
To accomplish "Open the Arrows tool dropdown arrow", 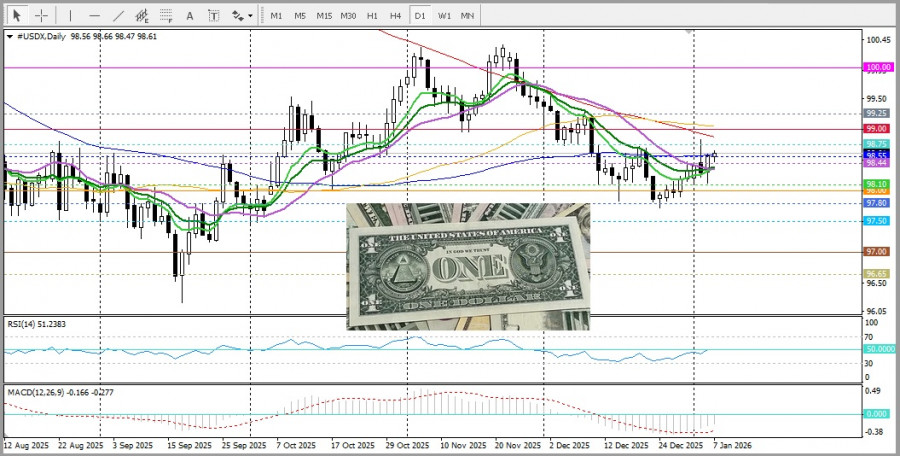I will tap(250, 16).
